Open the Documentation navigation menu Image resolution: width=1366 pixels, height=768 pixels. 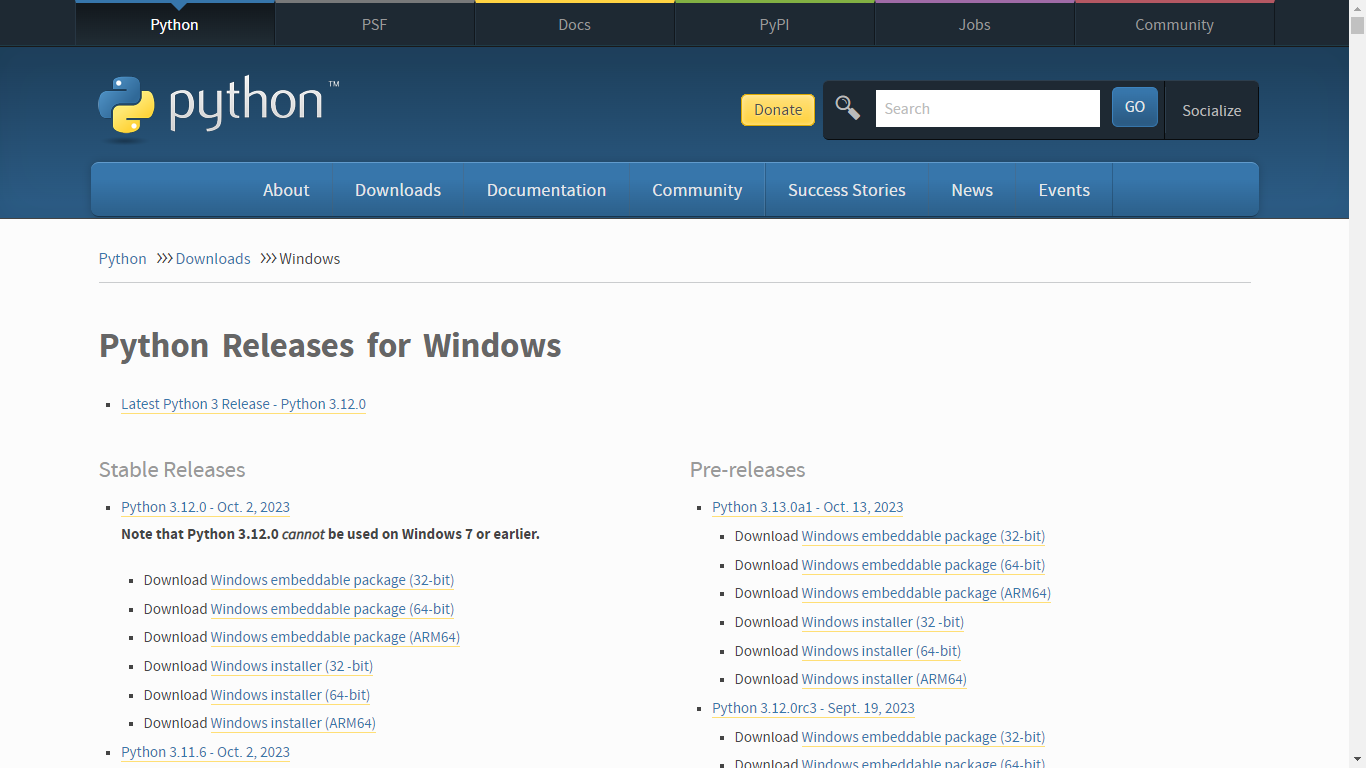(x=546, y=190)
